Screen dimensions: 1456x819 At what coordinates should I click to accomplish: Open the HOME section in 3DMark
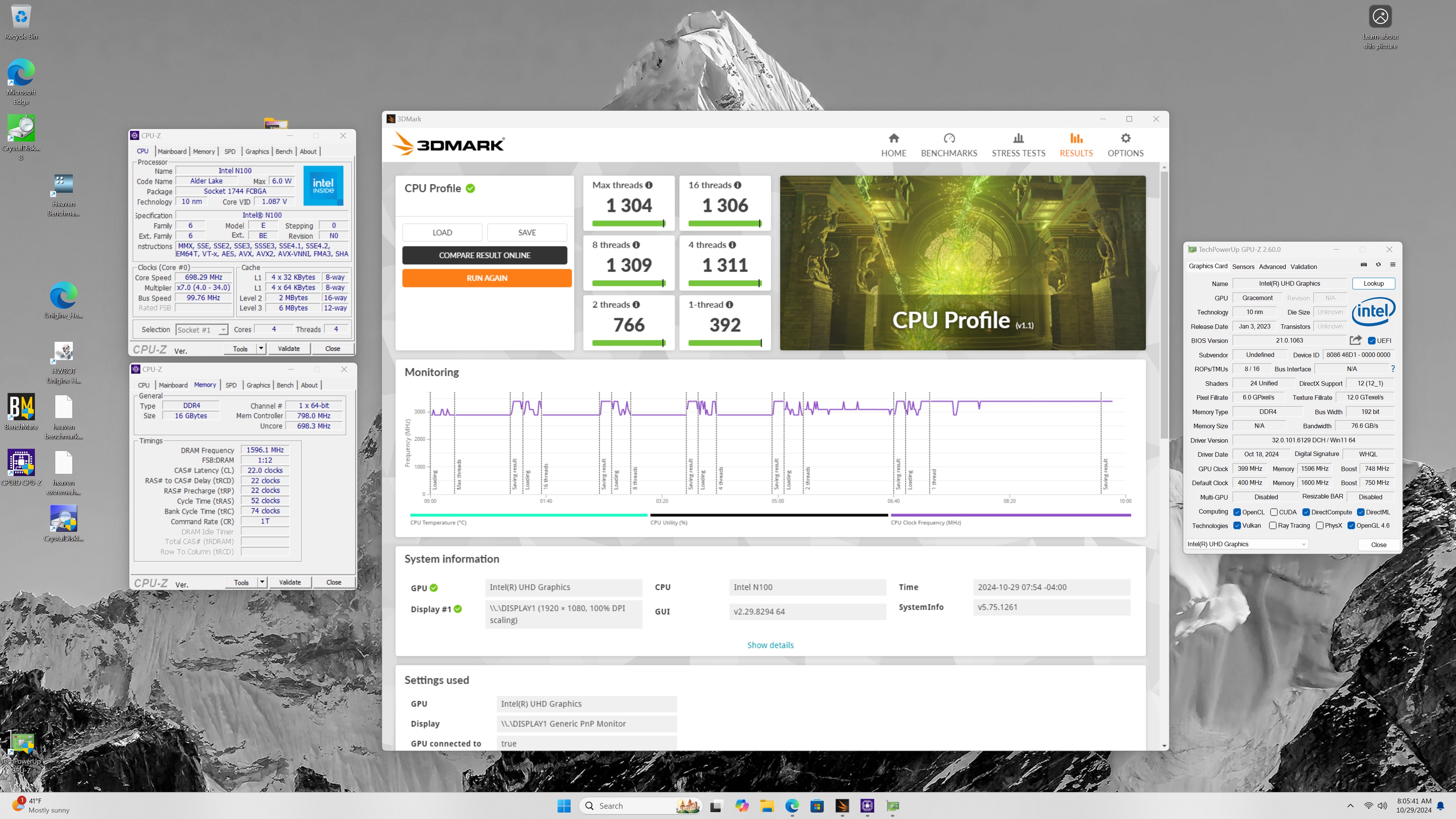[893, 145]
